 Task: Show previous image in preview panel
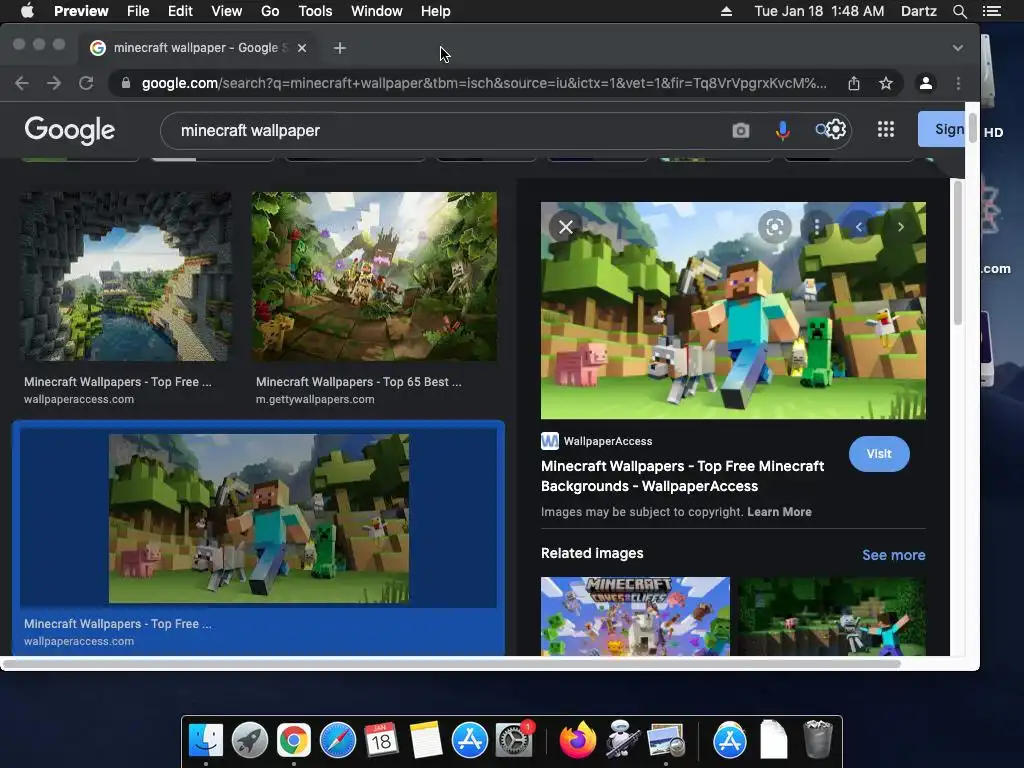pyautogui.click(x=859, y=227)
